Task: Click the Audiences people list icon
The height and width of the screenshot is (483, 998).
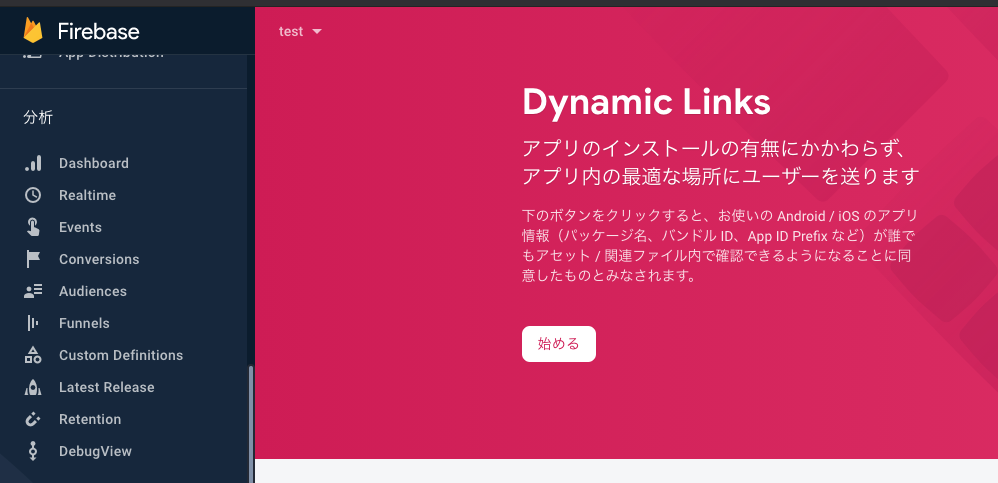Action: pyautogui.click(x=33, y=291)
